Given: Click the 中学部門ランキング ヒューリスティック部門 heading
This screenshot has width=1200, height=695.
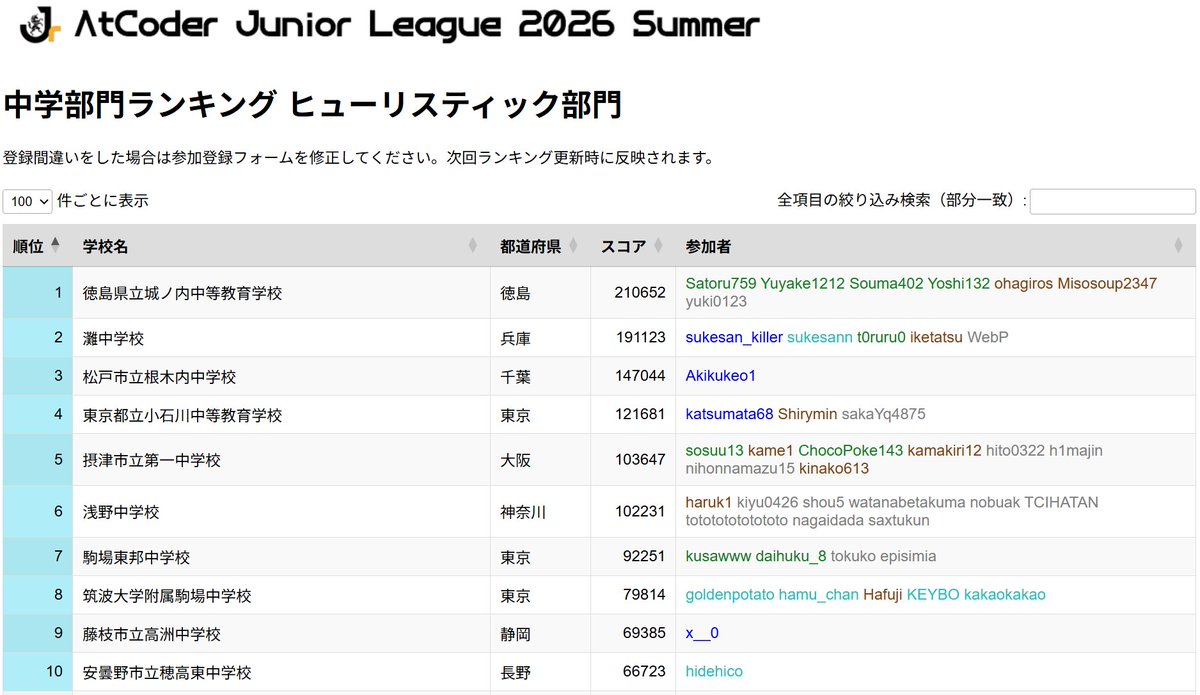Looking at the screenshot, I should [313, 104].
